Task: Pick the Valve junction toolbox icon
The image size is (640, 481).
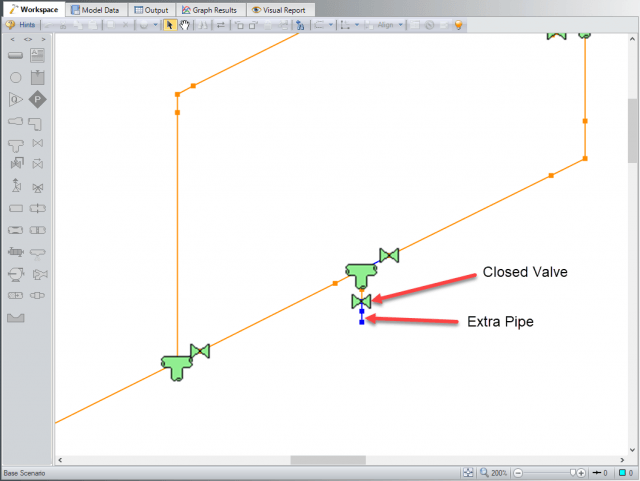Action: [38, 143]
